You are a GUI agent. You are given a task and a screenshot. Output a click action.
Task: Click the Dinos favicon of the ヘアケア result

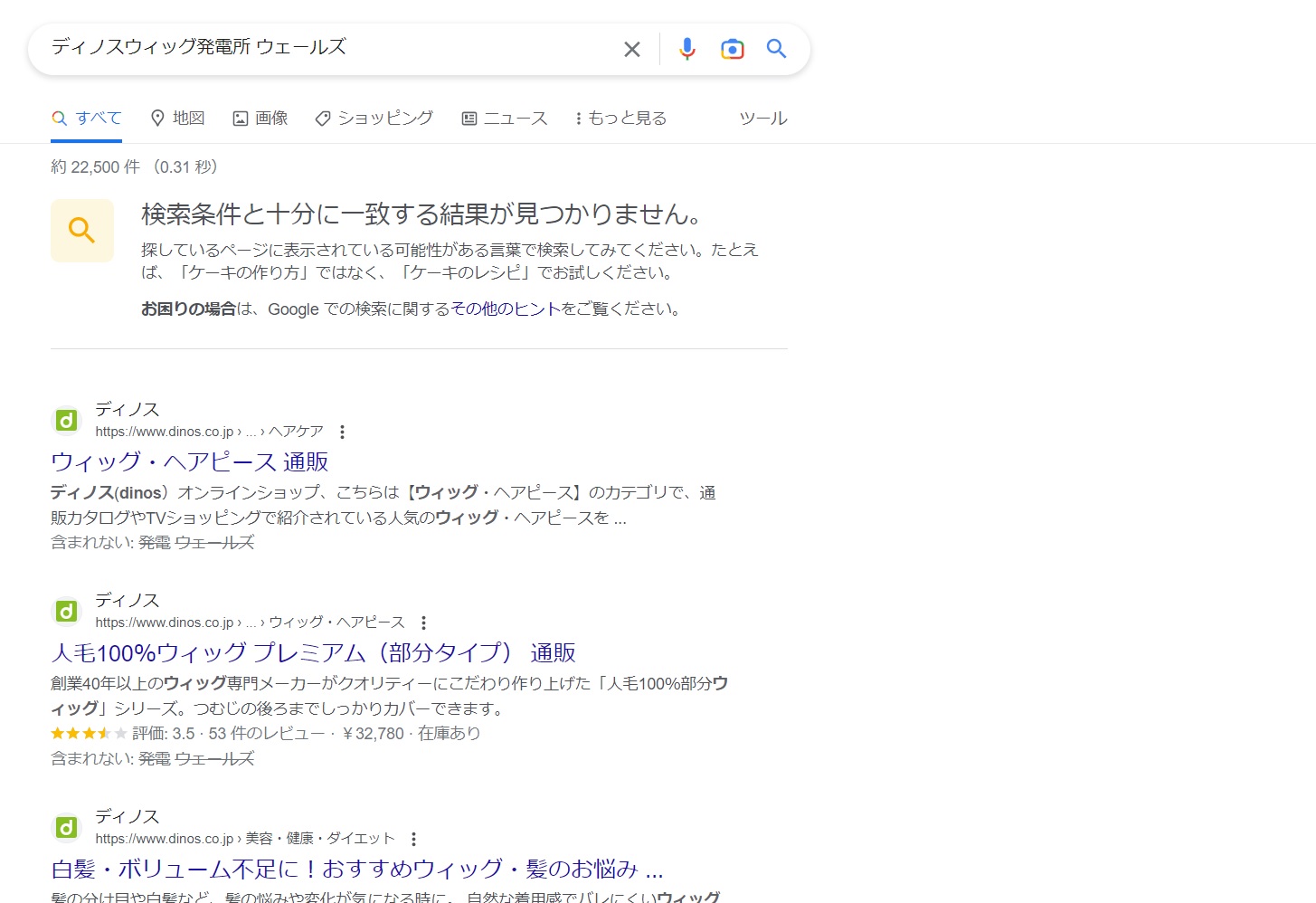66,421
